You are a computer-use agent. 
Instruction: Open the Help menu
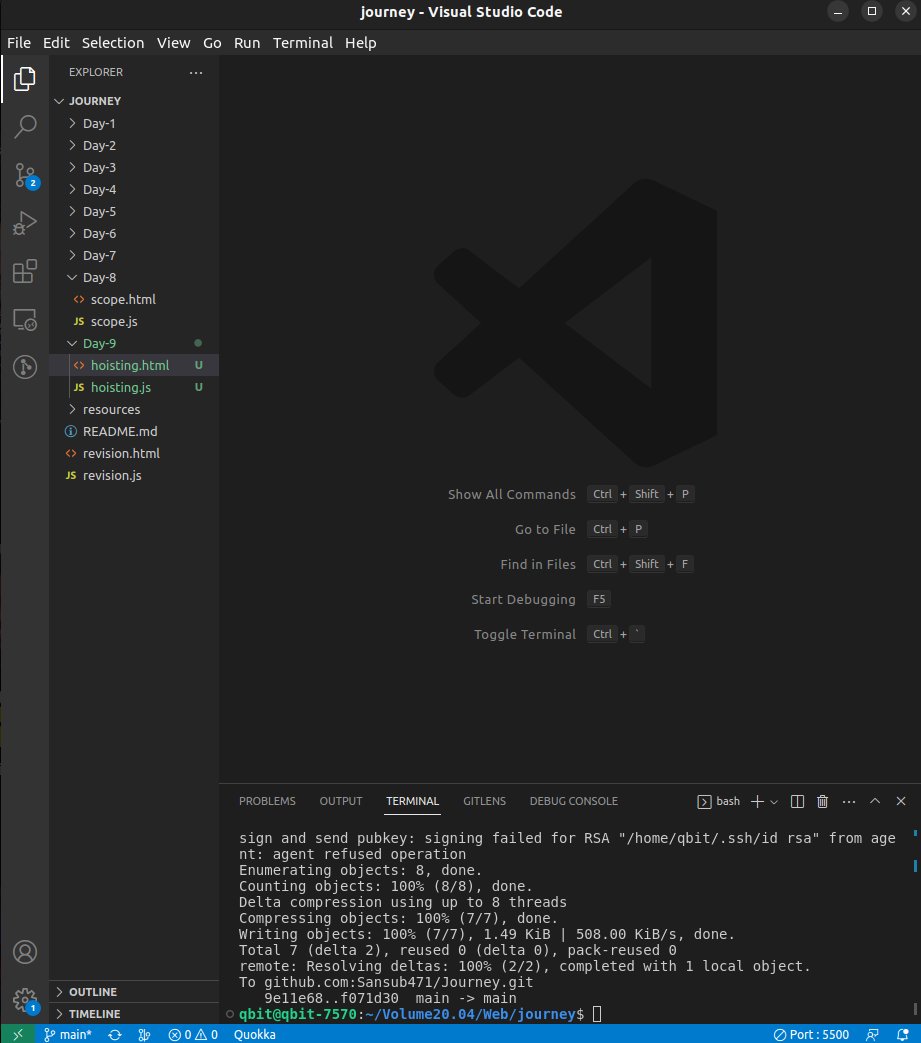(x=360, y=43)
